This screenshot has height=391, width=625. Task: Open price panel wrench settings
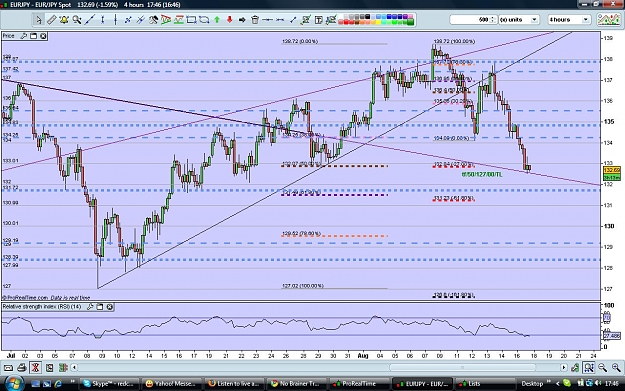point(24,36)
